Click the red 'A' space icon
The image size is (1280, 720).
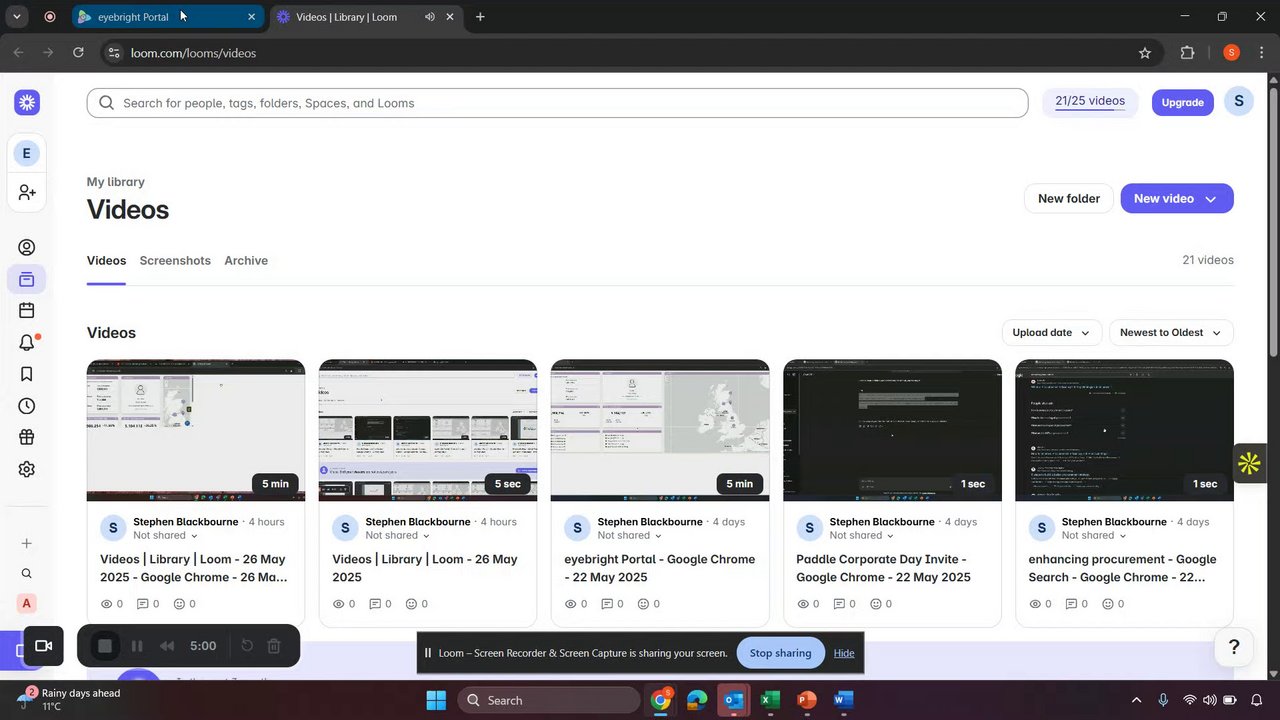point(27,603)
